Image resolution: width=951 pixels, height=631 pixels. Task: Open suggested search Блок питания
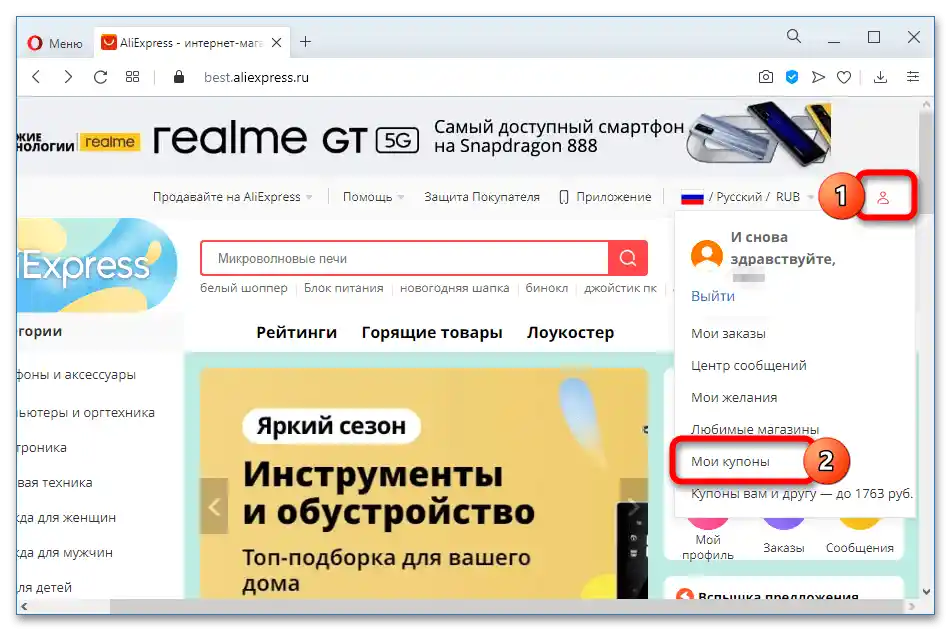click(x=343, y=288)
